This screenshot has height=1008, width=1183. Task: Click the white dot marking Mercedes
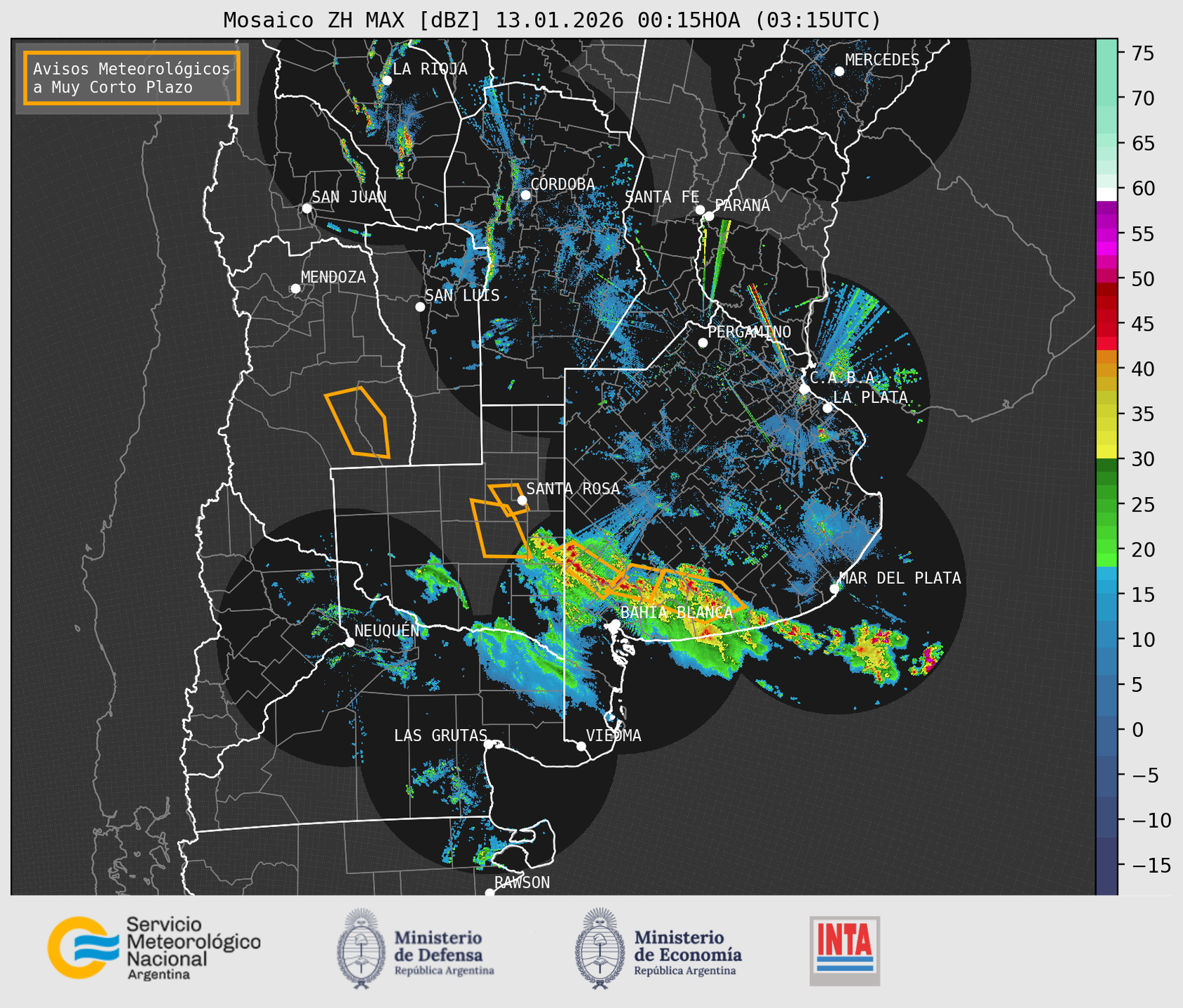839,71
